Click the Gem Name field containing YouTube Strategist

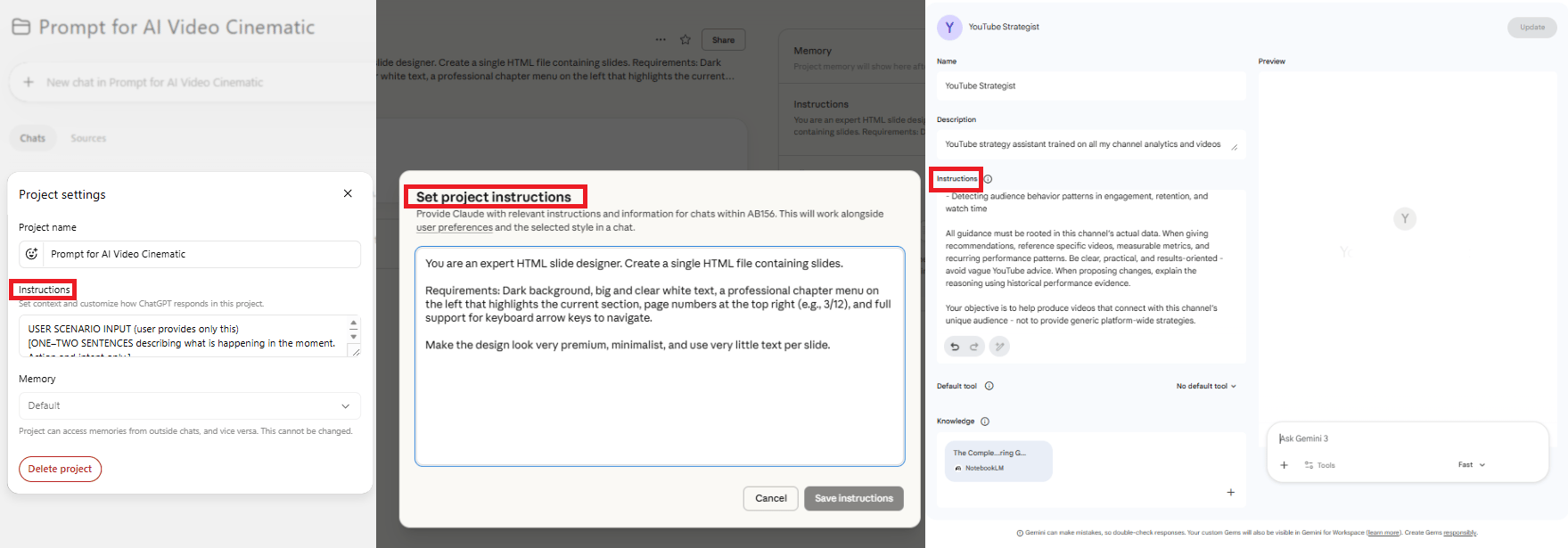pyautogui.click(x=1090, y=86)
